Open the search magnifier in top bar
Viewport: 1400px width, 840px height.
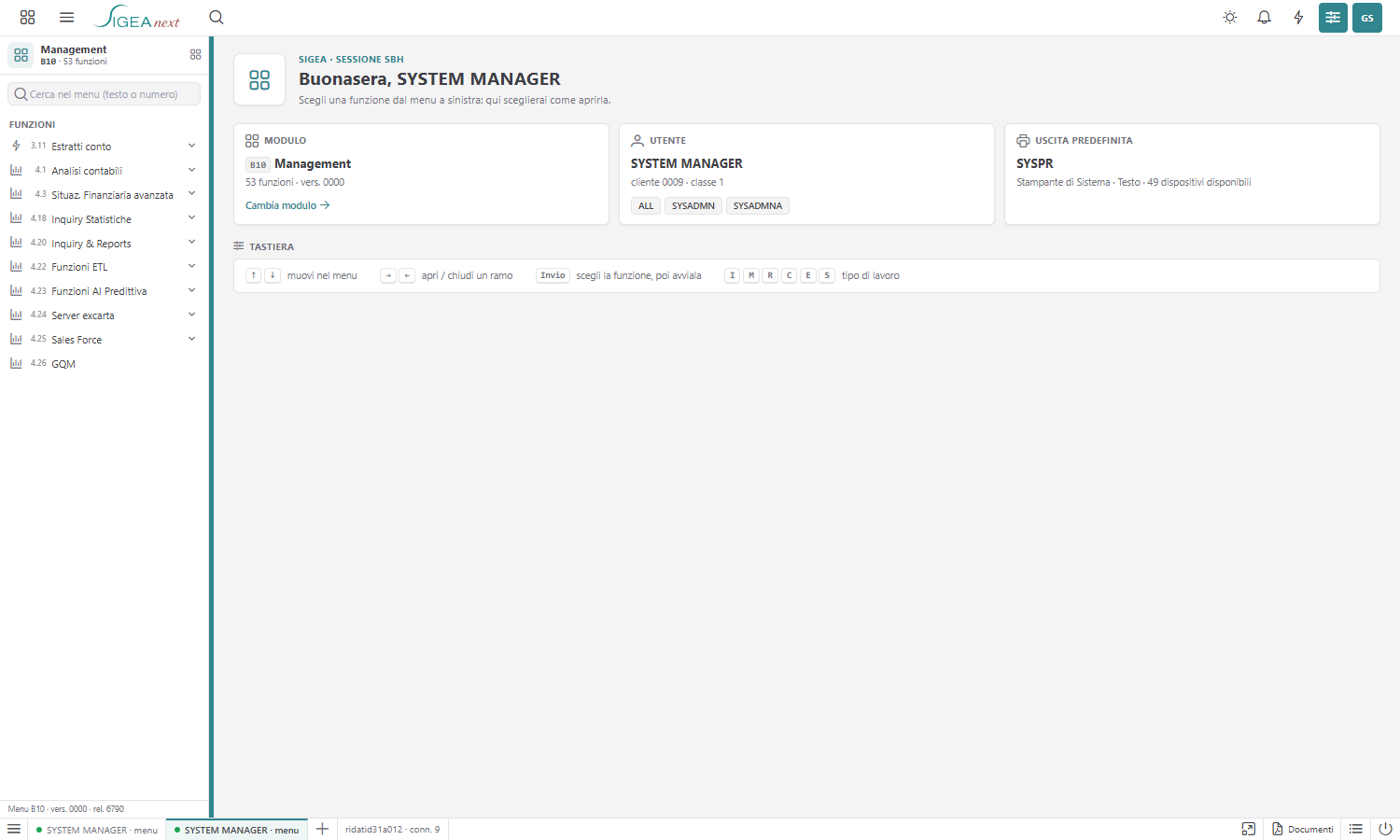217,18
